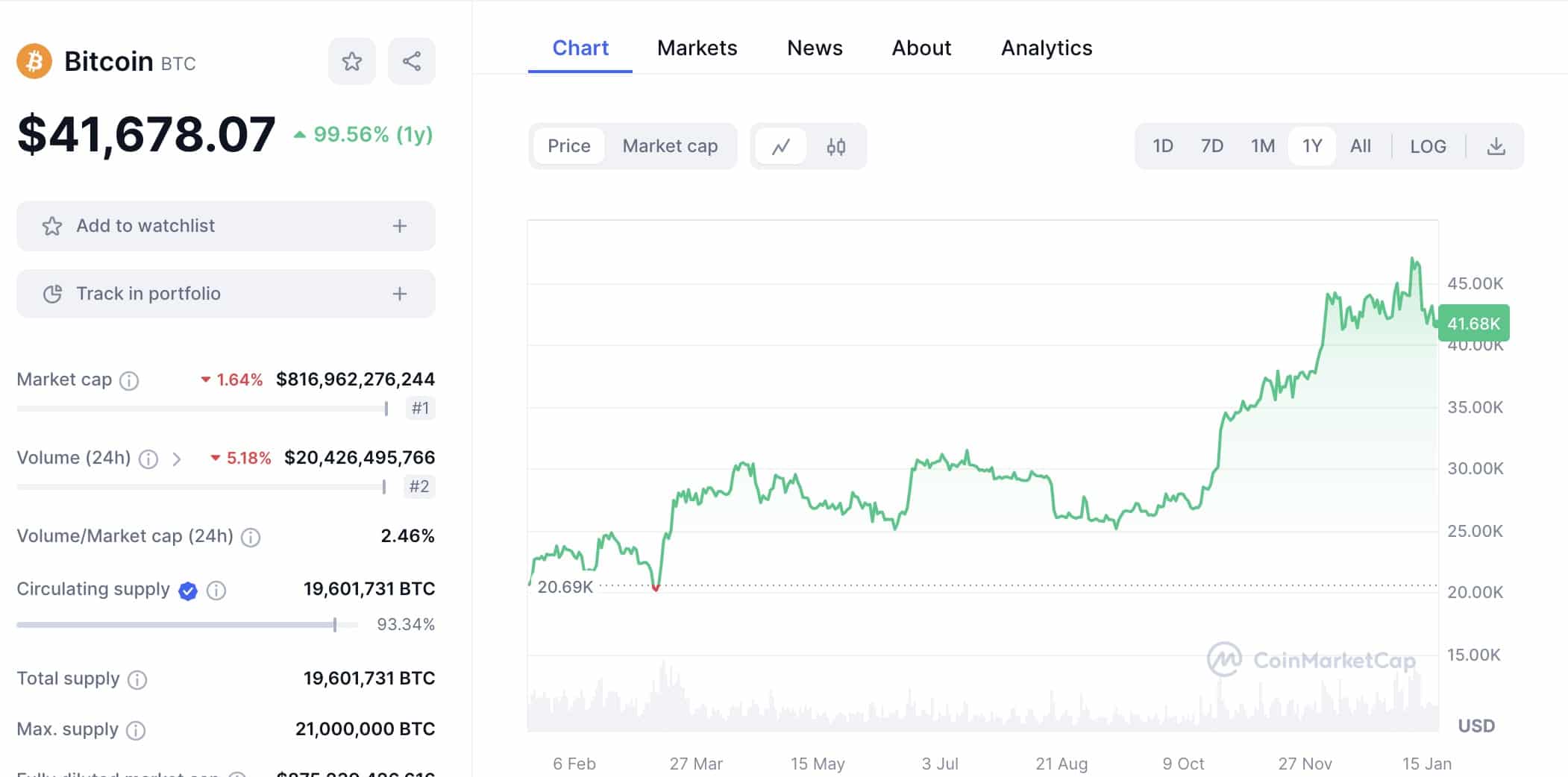Click the red low-point marker on chart
This screenshot has width=1568, height=777.
click(x=656, y=588)
